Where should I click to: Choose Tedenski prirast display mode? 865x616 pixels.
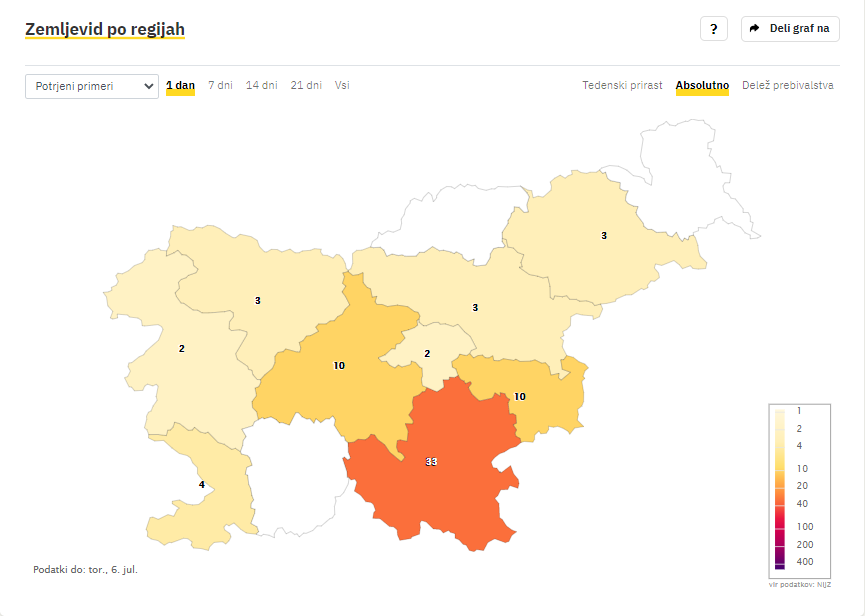pyautogui.click(x=622, y=85)
